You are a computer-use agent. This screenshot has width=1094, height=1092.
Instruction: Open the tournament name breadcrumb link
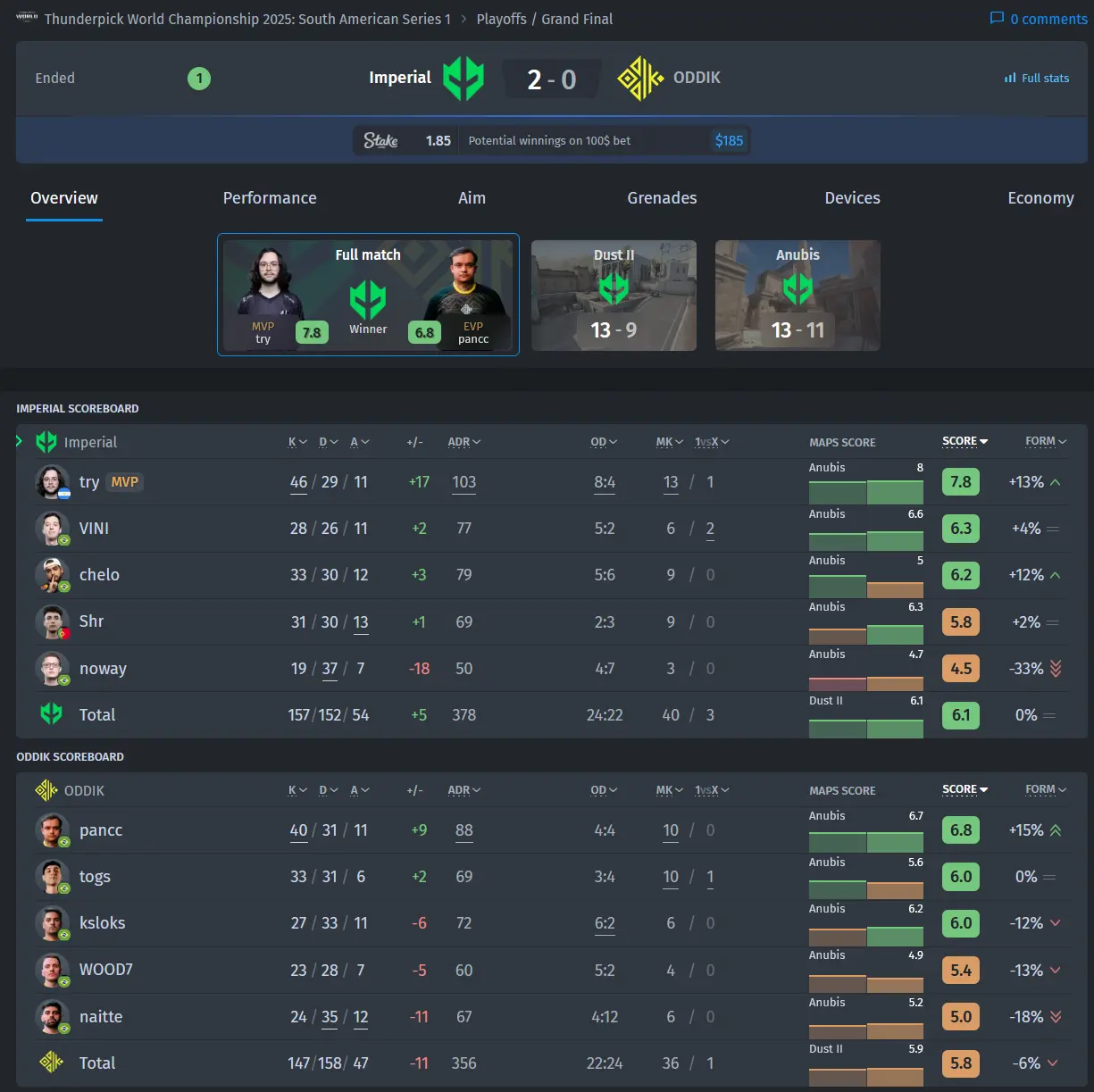(247, 19)
